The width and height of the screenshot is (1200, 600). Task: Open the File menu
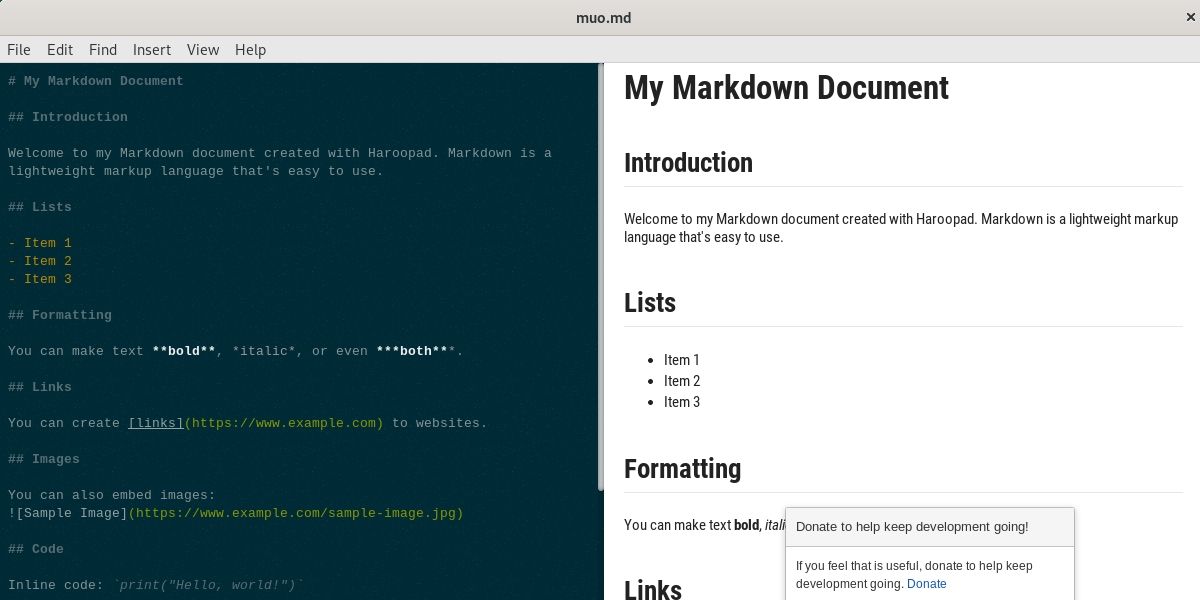click(18, 49)
